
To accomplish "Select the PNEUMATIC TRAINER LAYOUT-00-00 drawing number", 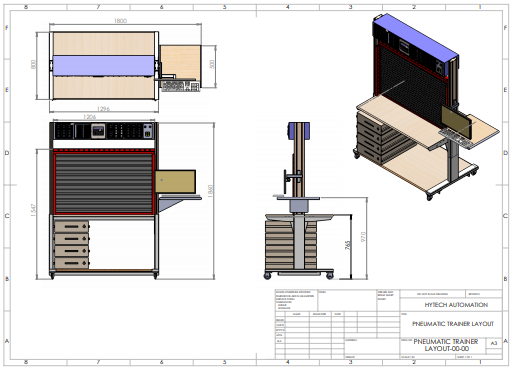I will coord(446,345).
